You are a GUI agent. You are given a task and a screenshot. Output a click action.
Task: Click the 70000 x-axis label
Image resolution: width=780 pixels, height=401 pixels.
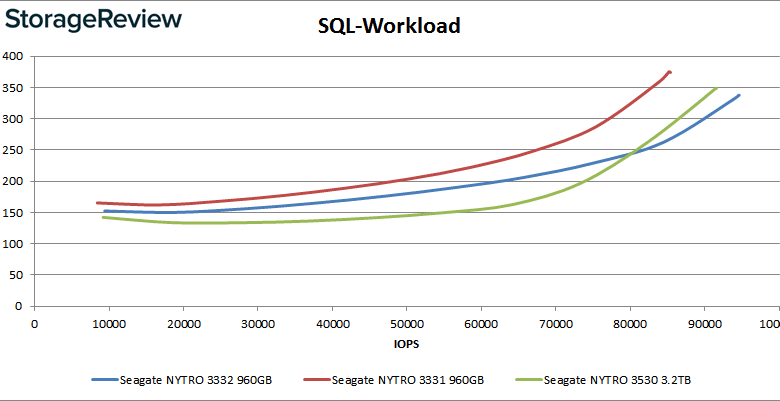(x=555, y=324)
